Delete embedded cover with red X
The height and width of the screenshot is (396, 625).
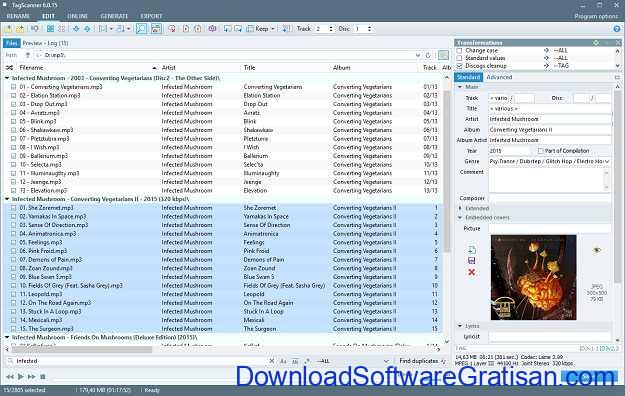point(472,272)
